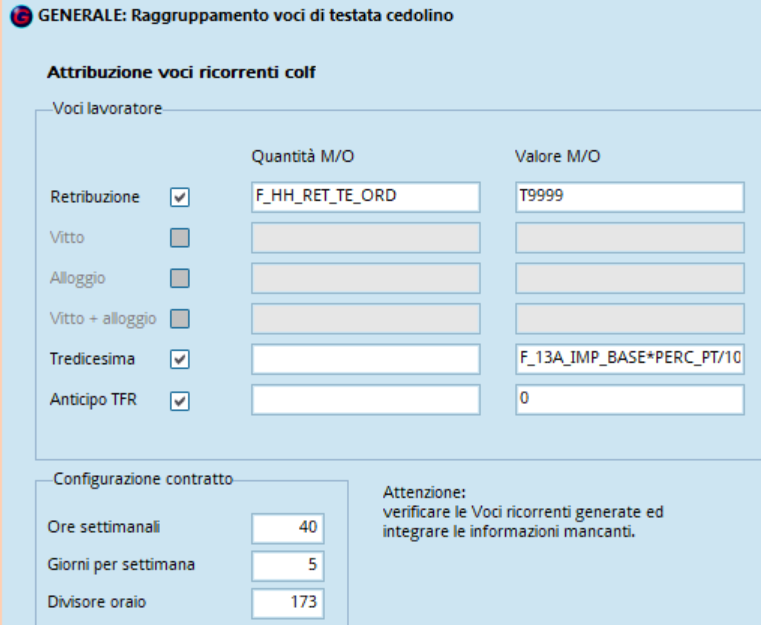Click the Retribuzione value field T9999
Image resolution: width=761 pixels, height=625 pixels.
629,197
